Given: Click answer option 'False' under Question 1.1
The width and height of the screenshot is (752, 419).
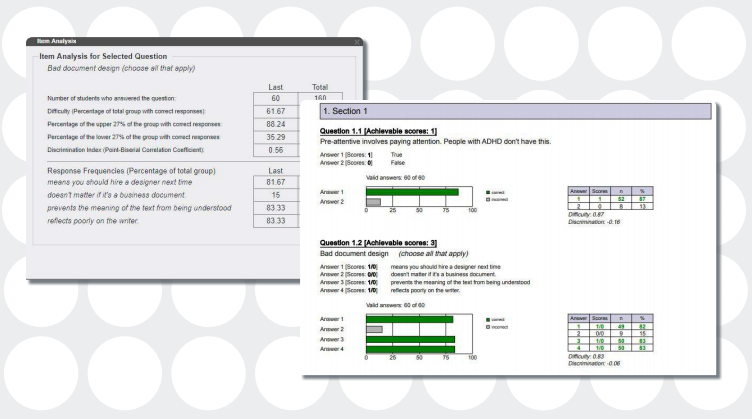Looking at the screenshot, I should [x=398, y=163].
